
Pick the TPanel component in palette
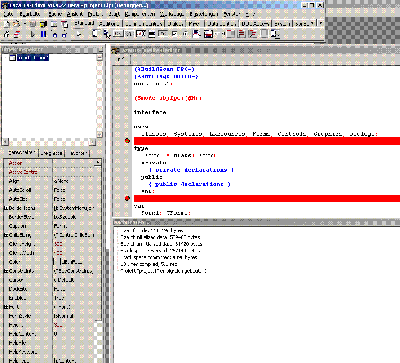pos(264,33)
